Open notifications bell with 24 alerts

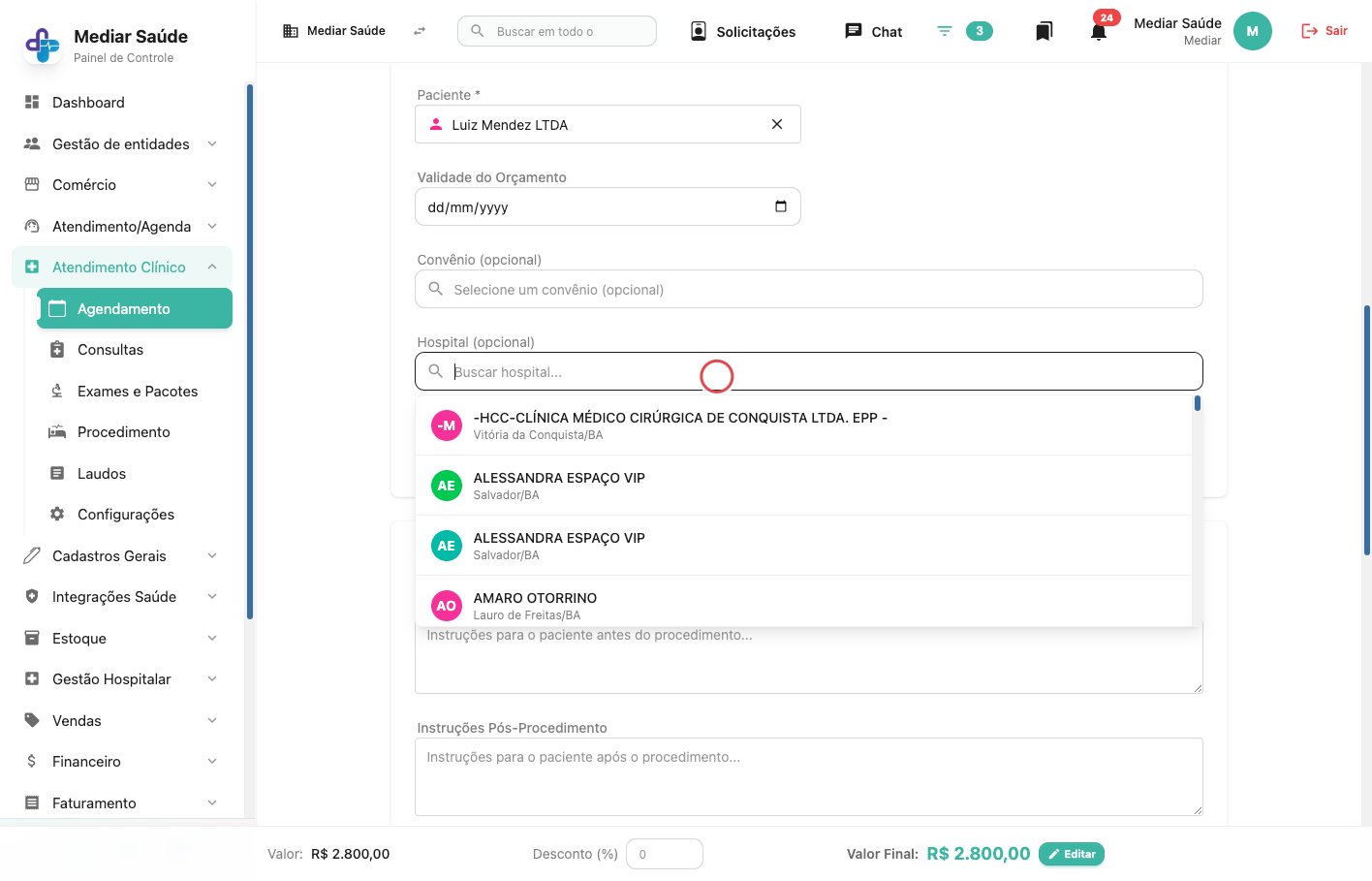[x=1100, y=29]
